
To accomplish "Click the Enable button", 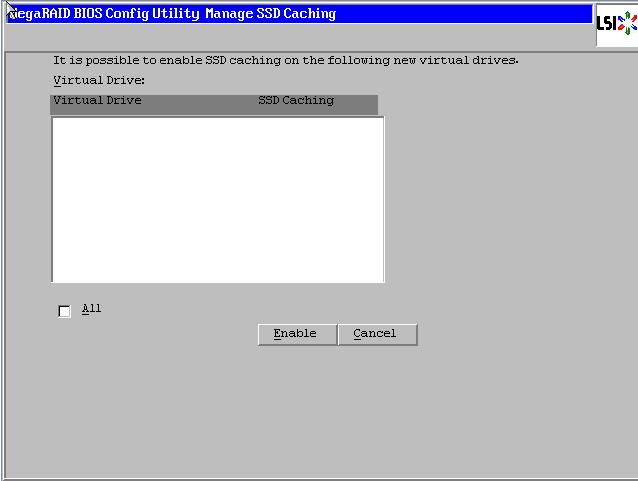I will pos(297,334).
